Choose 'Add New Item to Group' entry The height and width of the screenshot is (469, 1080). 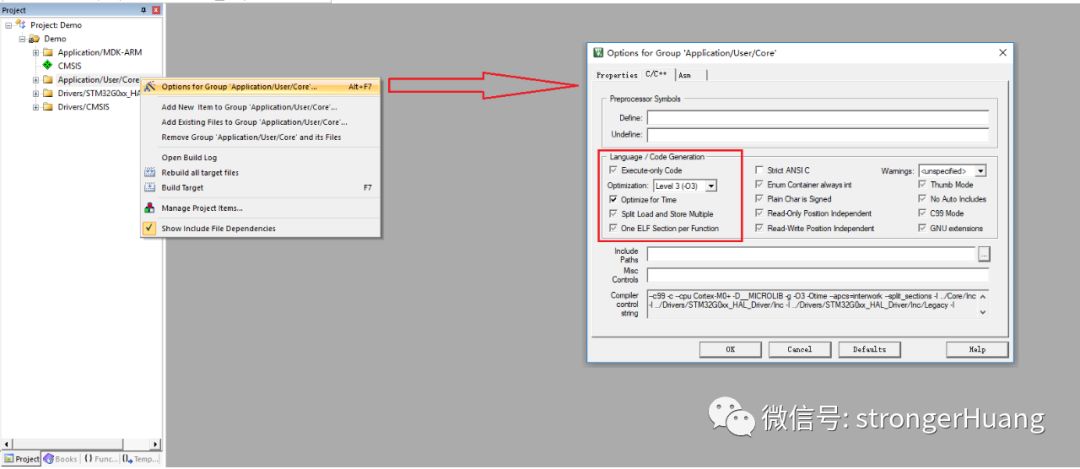click(x=260, y=107)
